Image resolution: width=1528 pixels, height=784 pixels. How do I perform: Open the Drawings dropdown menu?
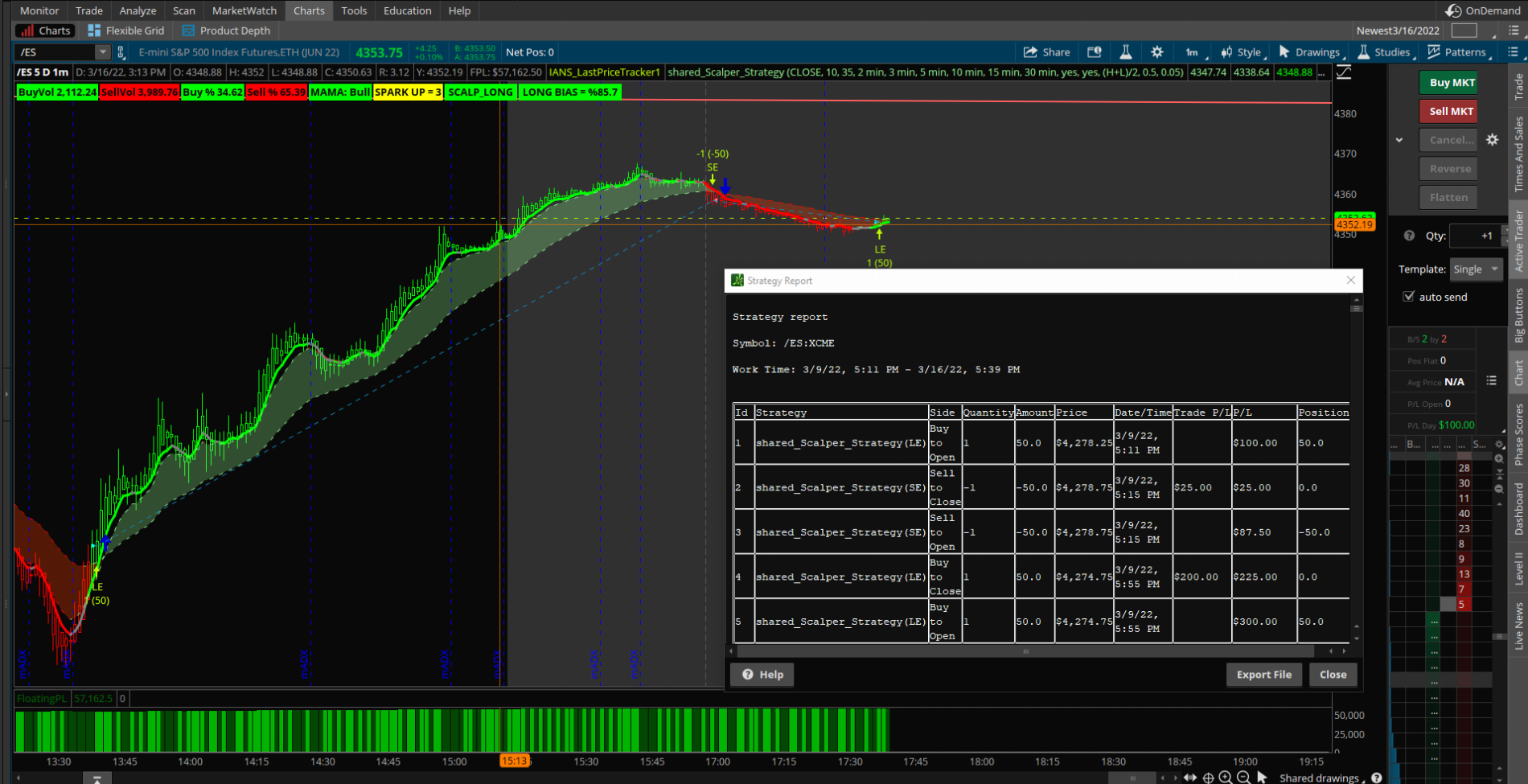coord(1311,52)
